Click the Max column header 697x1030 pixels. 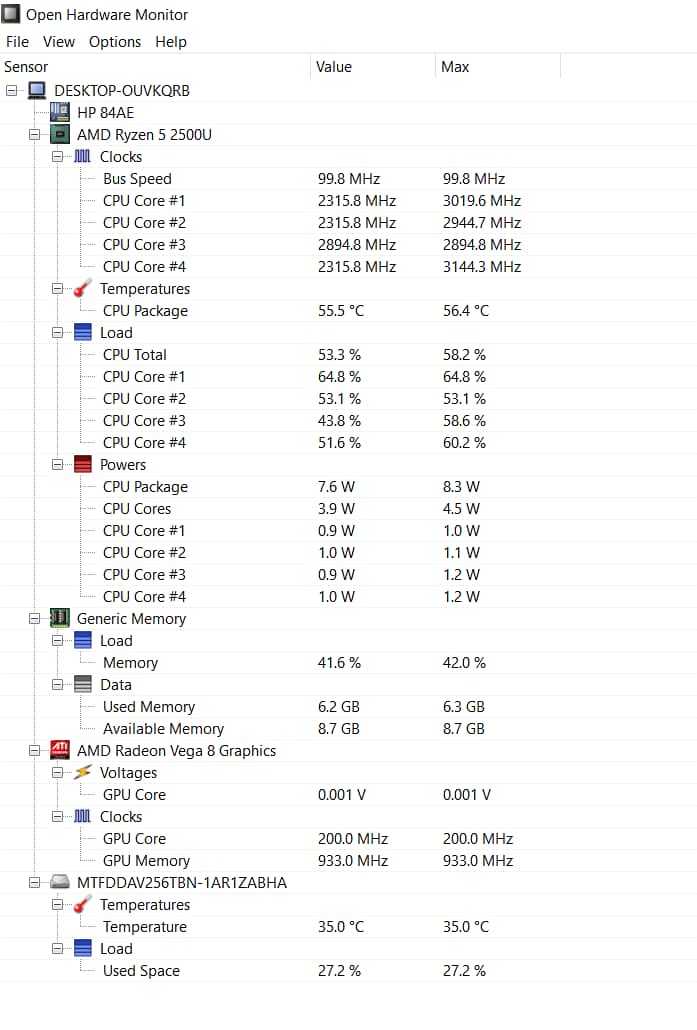pyautogui.click(x=455, y=67)
